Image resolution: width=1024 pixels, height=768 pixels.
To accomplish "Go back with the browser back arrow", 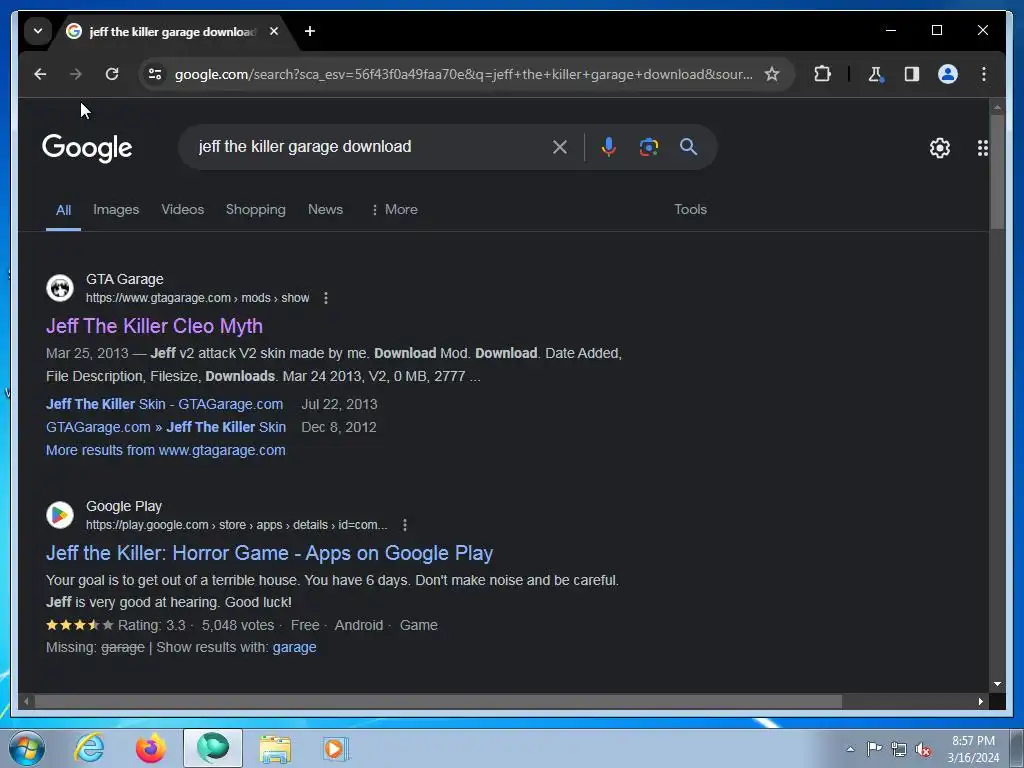I will [x=40, y=74].
